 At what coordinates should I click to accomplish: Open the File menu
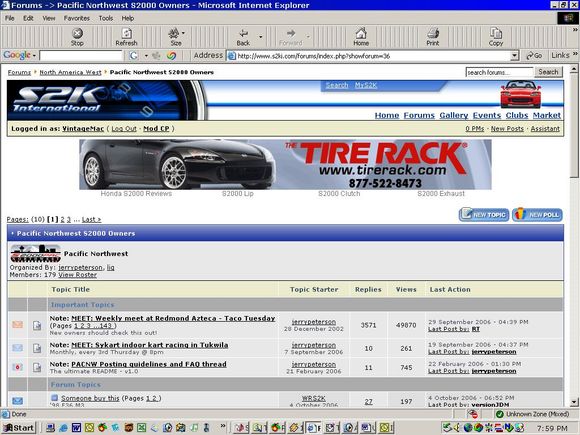pos(10,18)
